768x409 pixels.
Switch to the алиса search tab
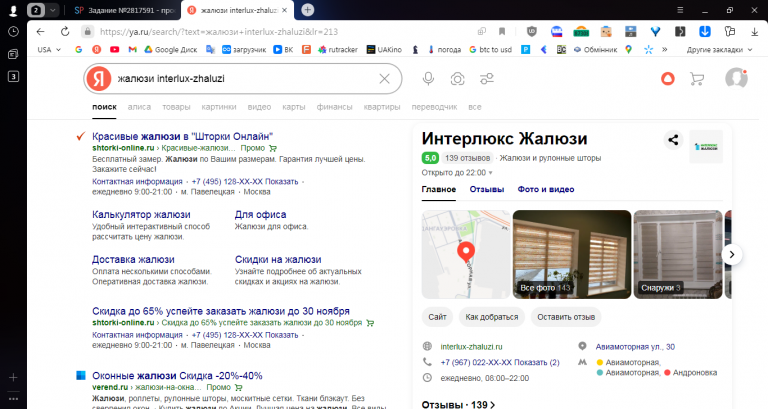(x=139, y=107)
